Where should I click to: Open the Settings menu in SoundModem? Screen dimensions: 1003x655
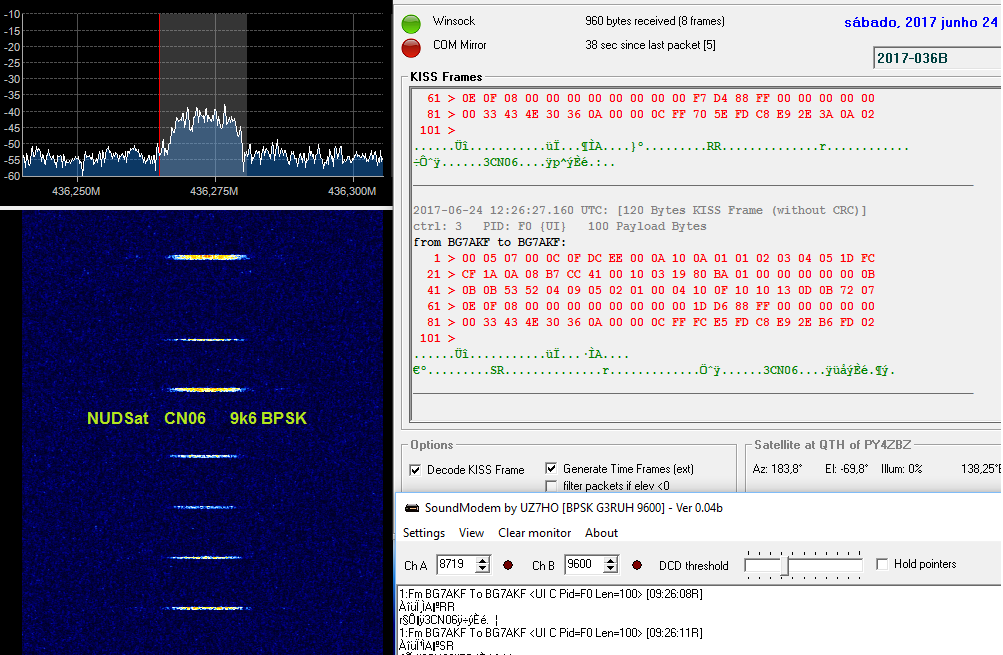coord(424,533)
